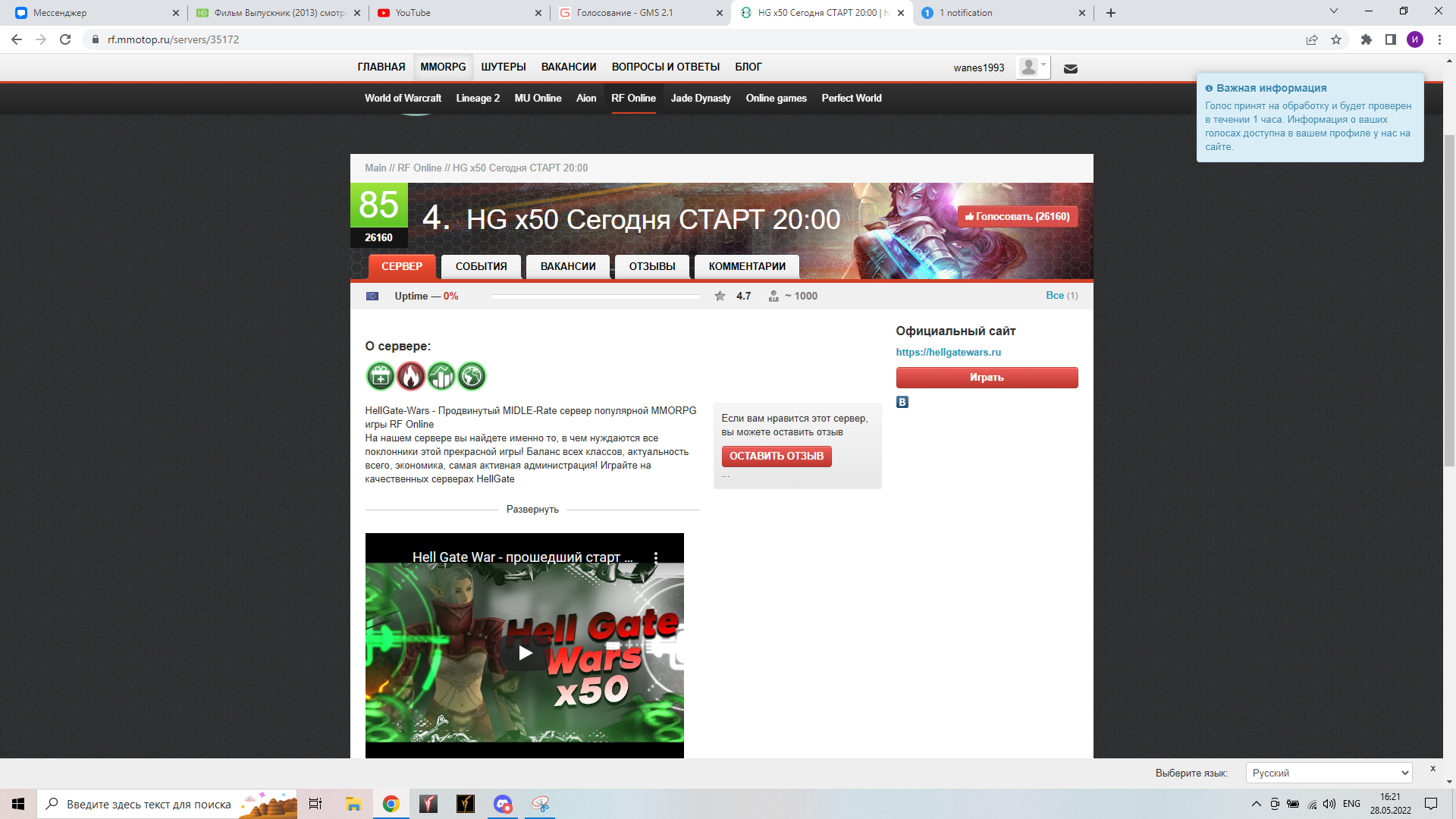The height and width of the screenshot is (819, 1456).
Task: Click the red Играть button
Action: (x=987, y=378)
